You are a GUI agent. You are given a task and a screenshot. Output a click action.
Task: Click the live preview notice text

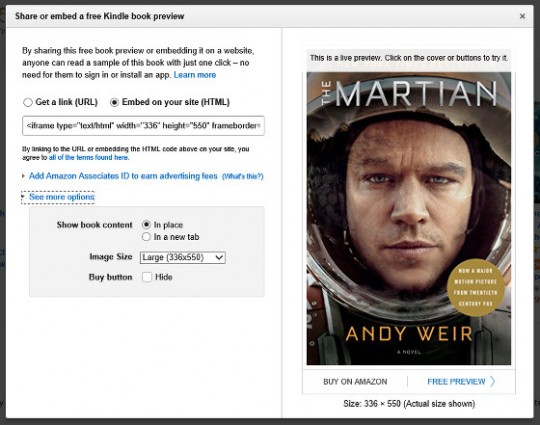click(x=409, y=58)
